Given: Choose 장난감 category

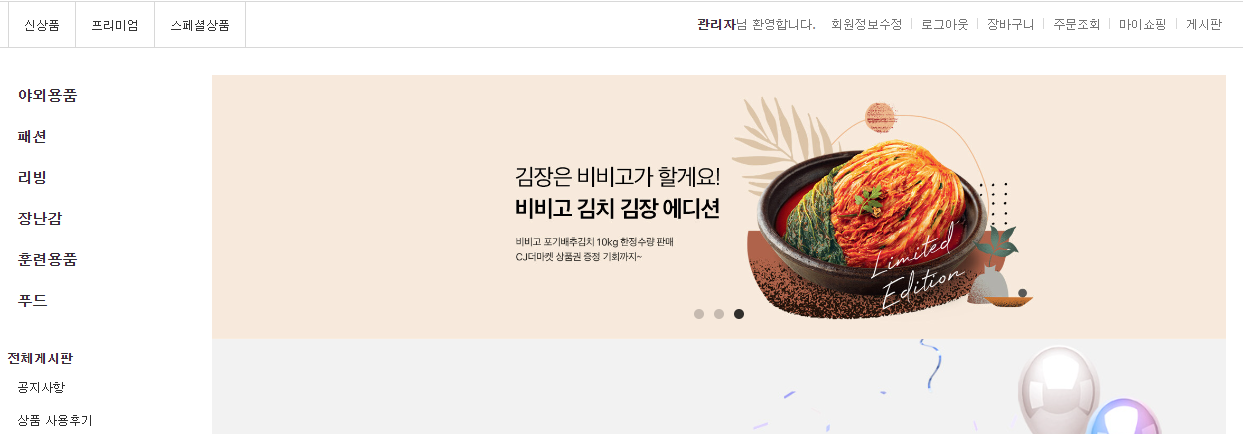Looking at the screenshot, I should pyautogui.click(x=40, y=219).
